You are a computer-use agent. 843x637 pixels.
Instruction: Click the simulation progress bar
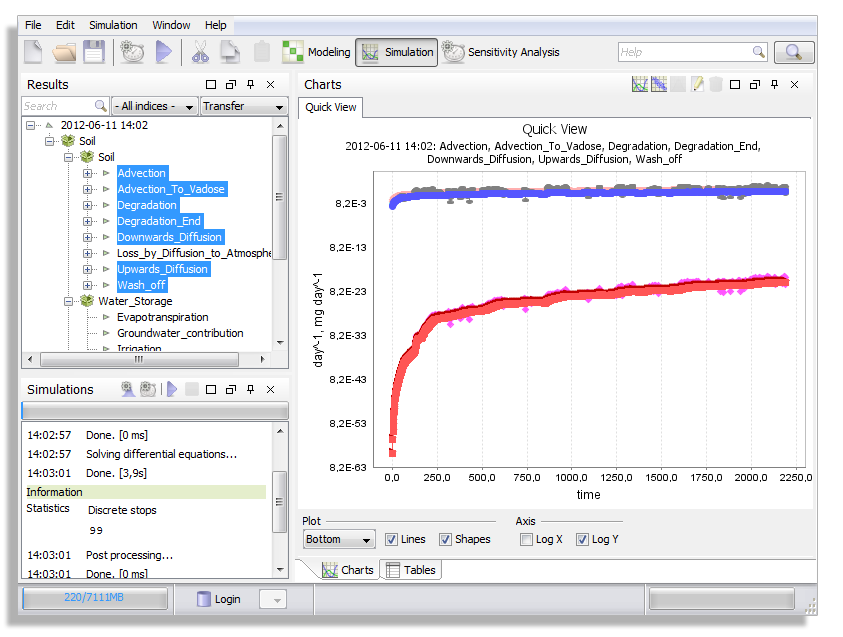(x=155, y=411)
